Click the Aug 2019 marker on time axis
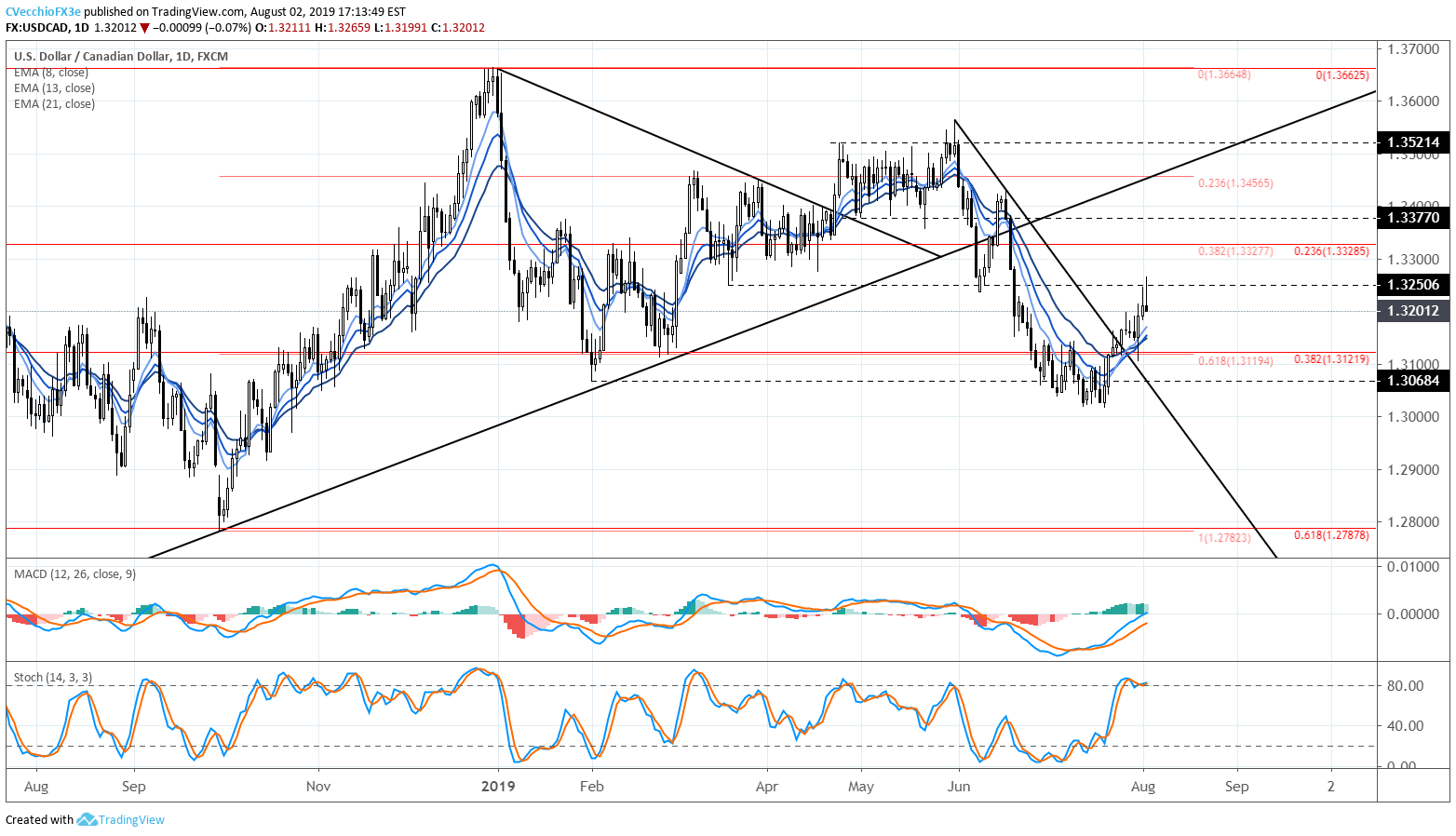 pyautogui.click(x=1143, y=787)
